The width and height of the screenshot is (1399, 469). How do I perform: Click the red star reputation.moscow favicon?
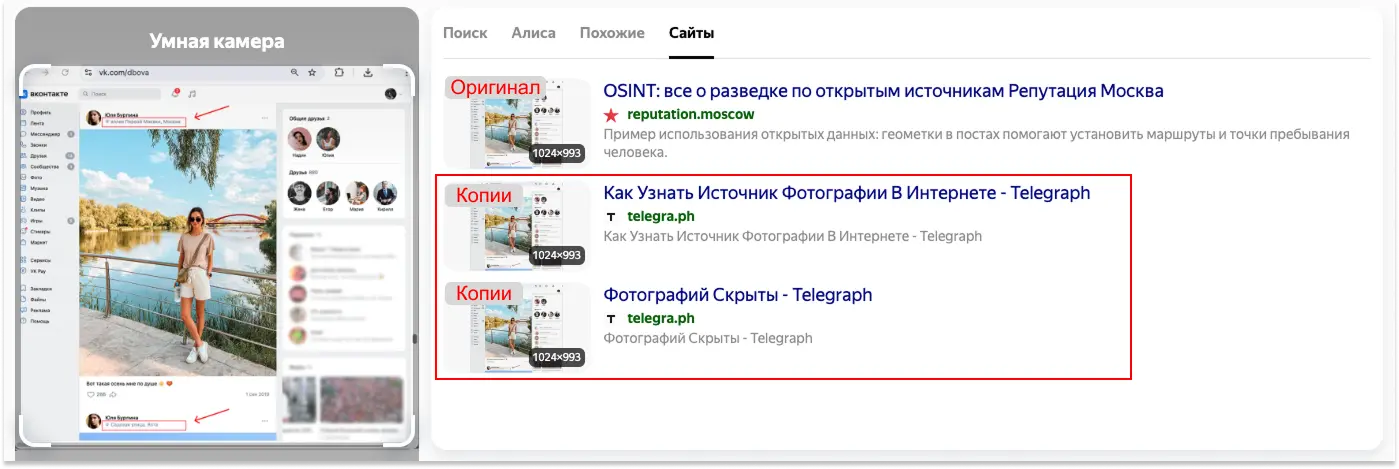pyautogui.click(x=611, y=115)
